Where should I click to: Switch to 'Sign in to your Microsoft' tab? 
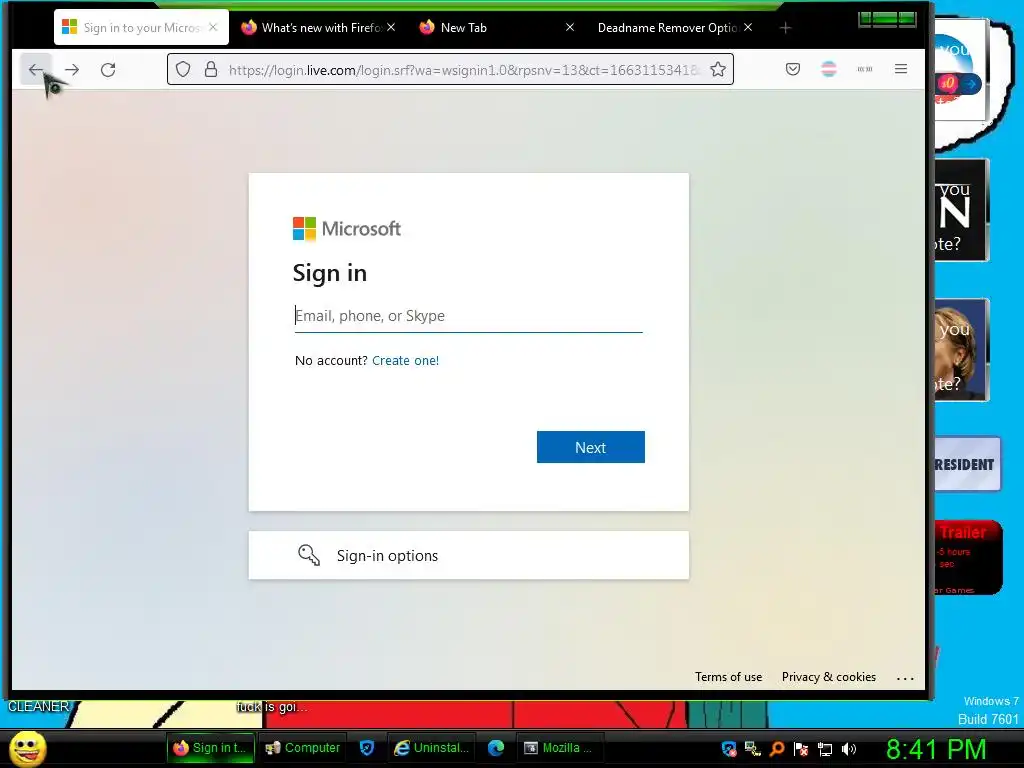tap(141, 27)
